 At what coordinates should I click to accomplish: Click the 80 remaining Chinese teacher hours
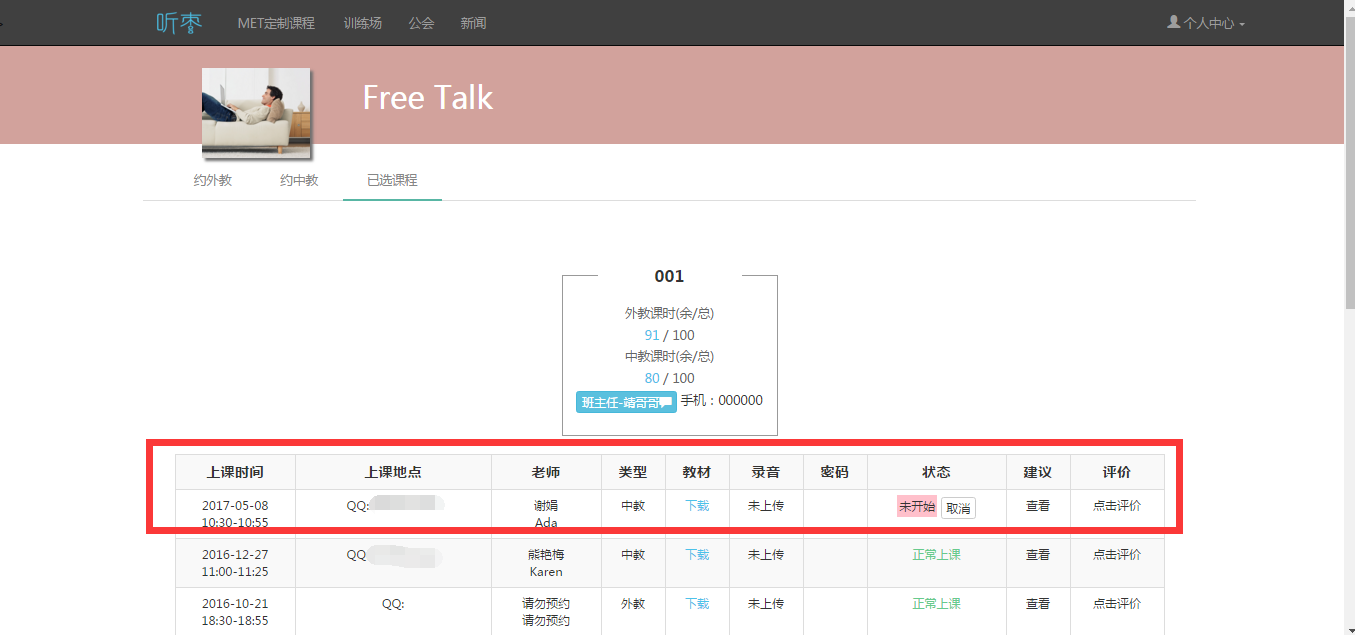point(652,378)
